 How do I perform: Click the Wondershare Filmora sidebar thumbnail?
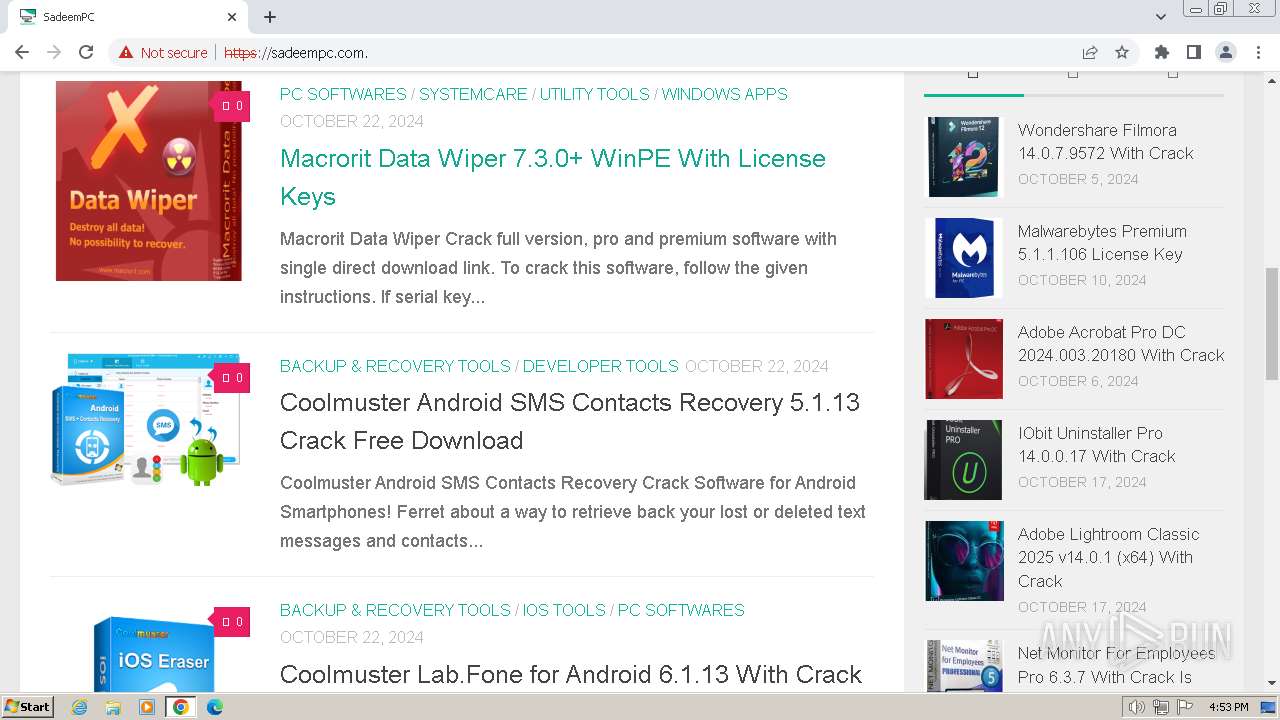click(964, 157)
